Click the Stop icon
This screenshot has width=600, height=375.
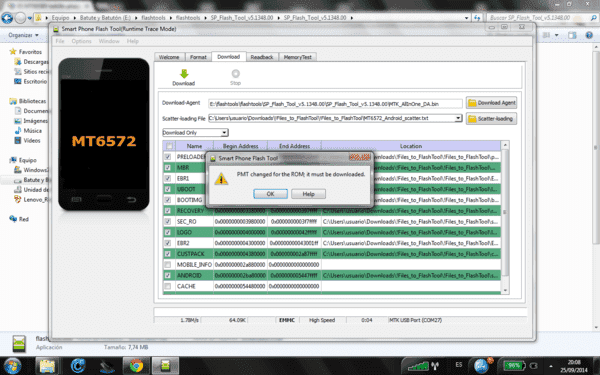tap(235, 73)
